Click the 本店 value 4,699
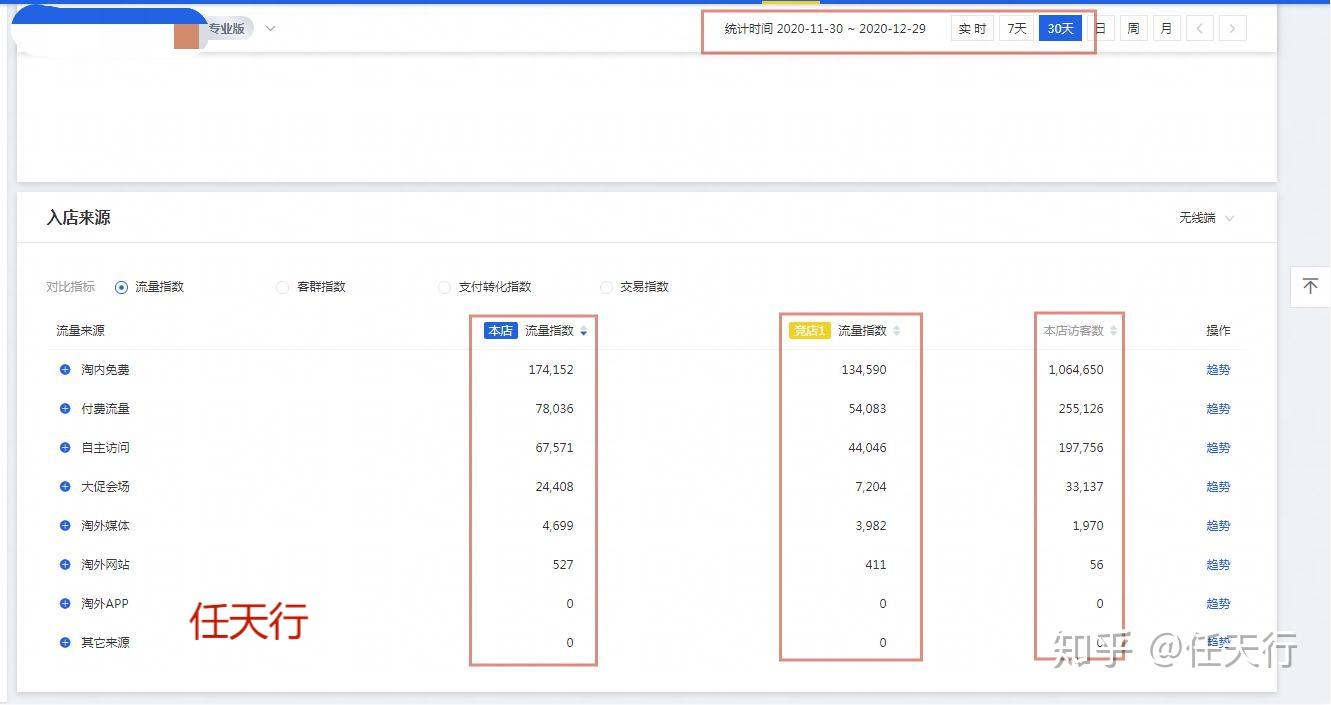Viewport: 1331px width, 705px height. point(558,526)
